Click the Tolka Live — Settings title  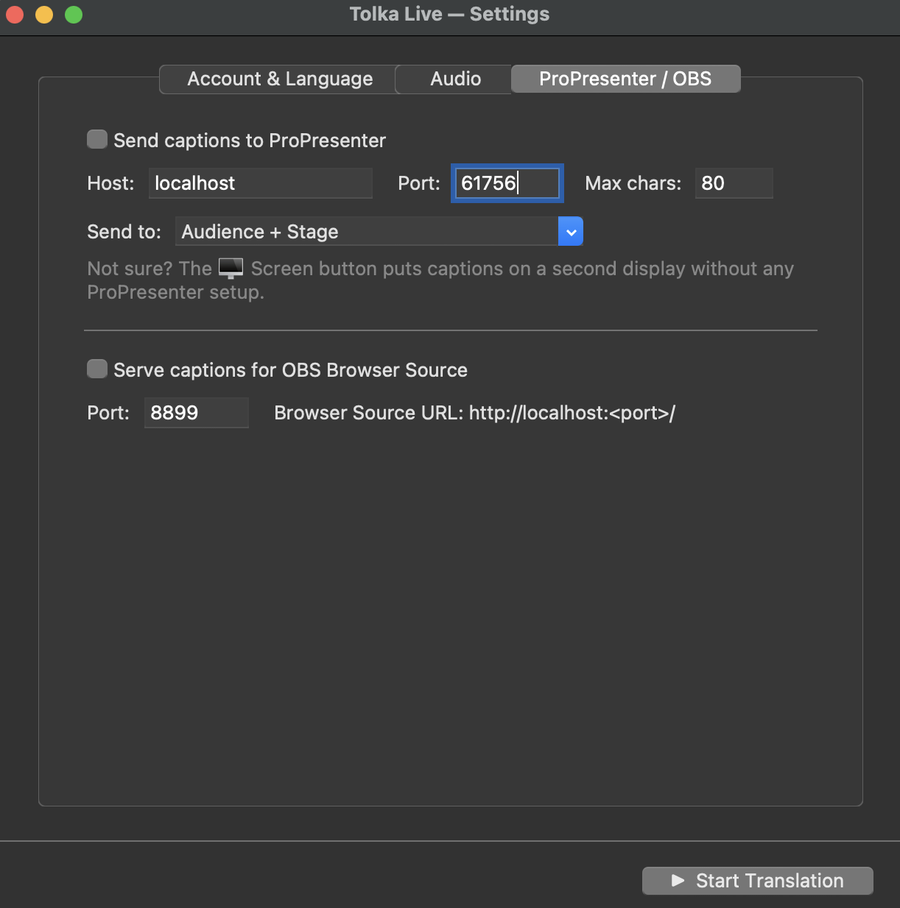[x=449, y=14]
